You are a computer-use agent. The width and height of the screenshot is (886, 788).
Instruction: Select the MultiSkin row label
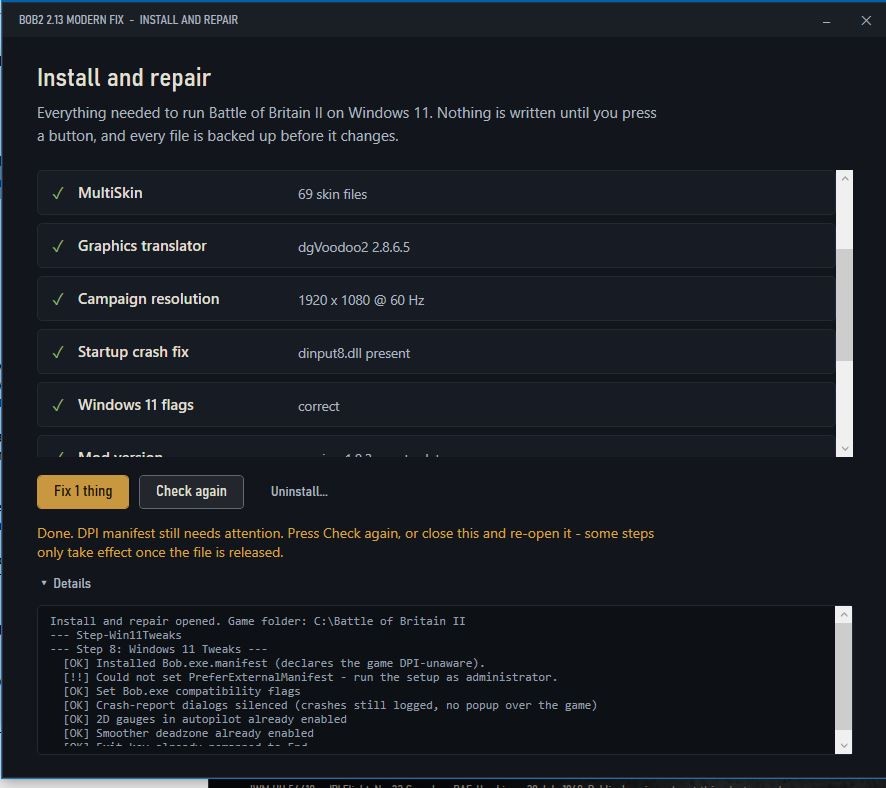point(110,193)
